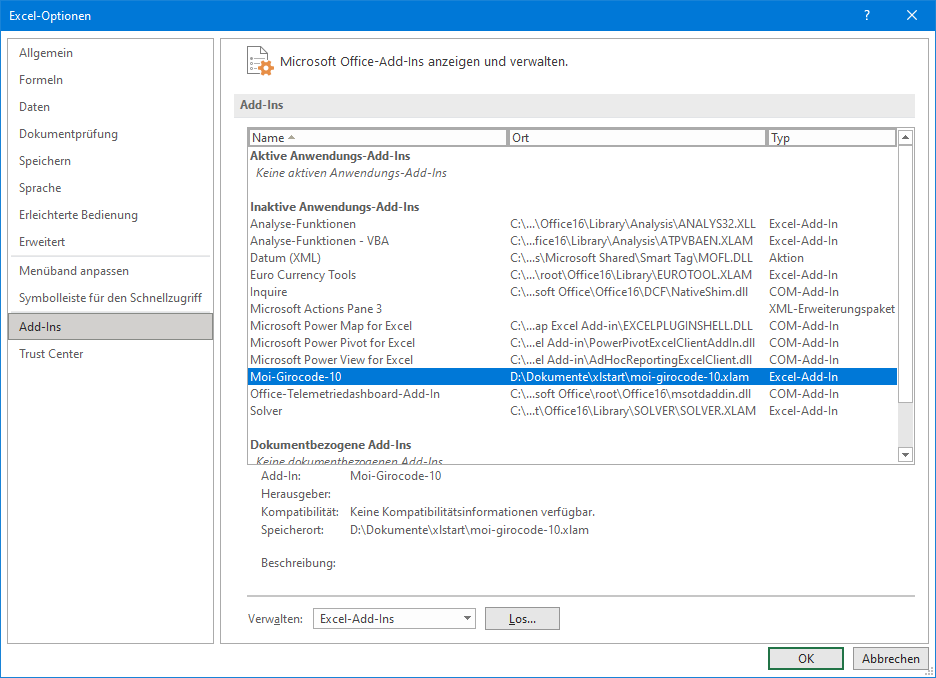Image resolution: width=936 pixels, height=678 pixels.
Task: Click the Aktion type cell
Action: point(786,258)
